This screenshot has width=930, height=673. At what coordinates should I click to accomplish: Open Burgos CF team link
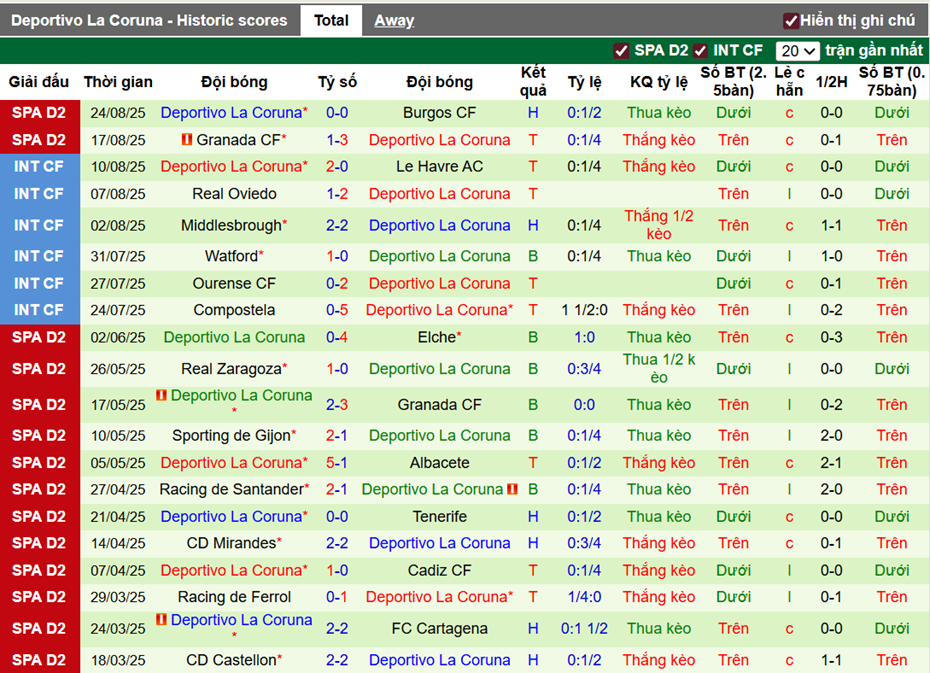pos(439,113)
